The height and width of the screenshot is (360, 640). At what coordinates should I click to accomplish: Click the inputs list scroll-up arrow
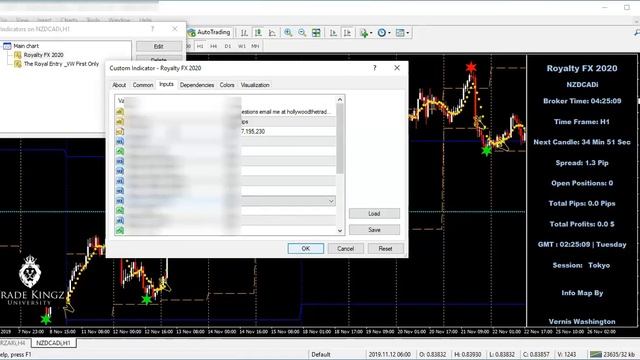pyautogui.click(x=340, y=100)
